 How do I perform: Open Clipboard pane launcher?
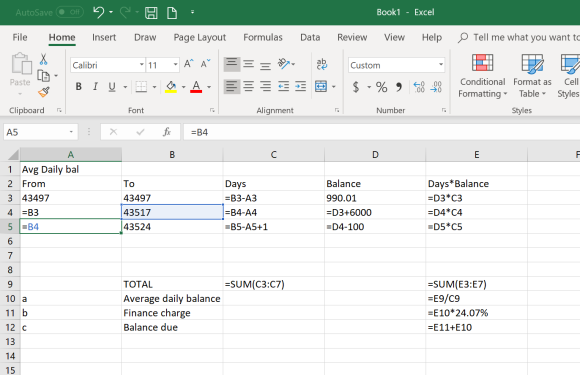click(59, 110)
